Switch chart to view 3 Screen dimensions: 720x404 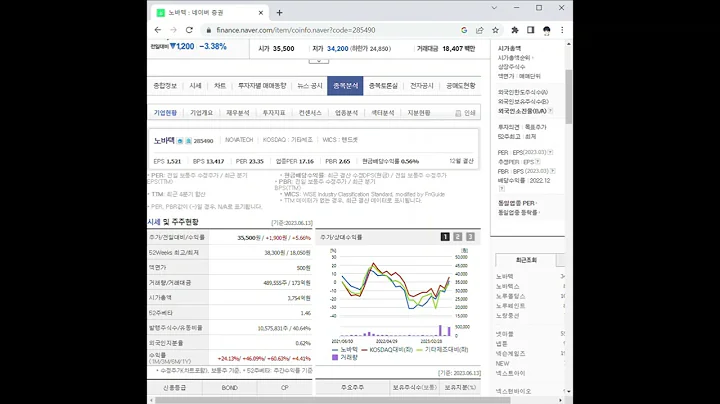[470, 236]
